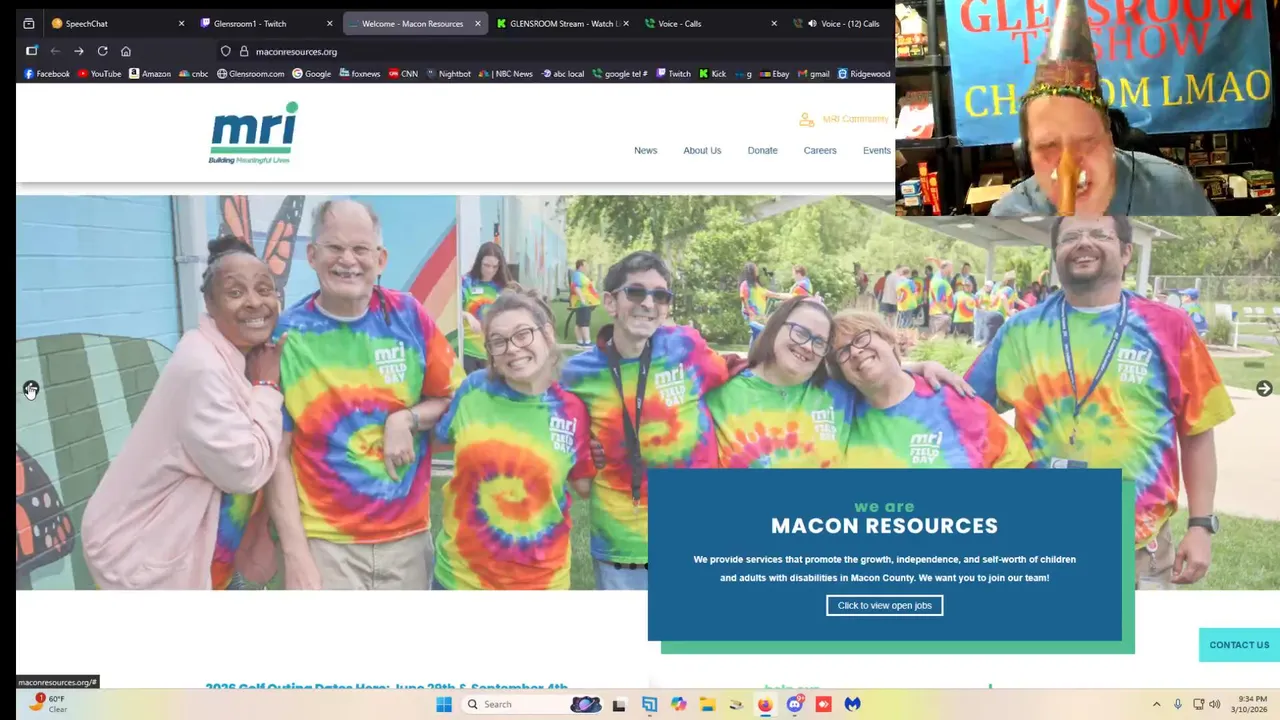Open Discord from the taskbar

click(x=795, y=704)
